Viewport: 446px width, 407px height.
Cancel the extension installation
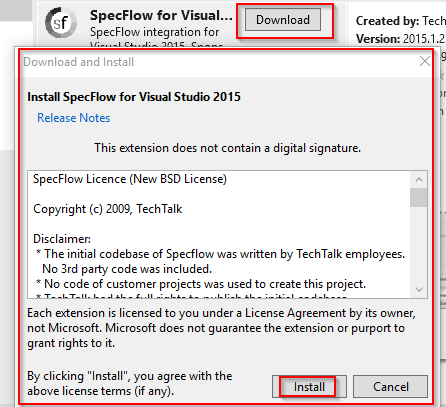tap(390, 387)
